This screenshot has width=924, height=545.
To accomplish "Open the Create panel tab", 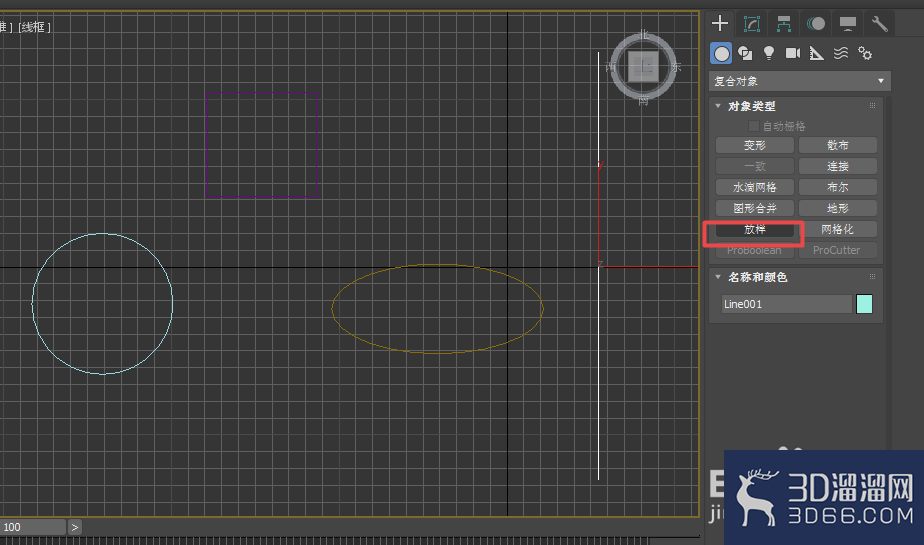I will [x=720, y=24].
